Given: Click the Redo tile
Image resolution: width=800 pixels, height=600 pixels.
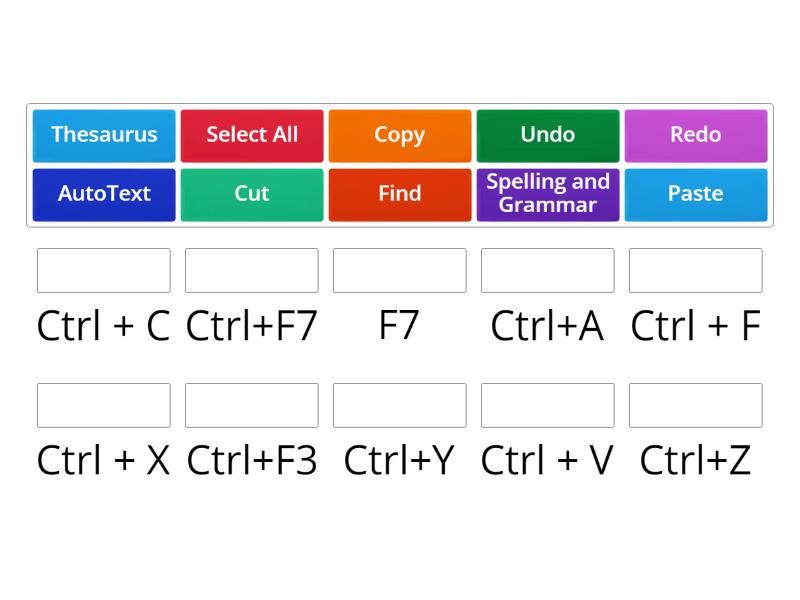Looking at the screenshot, I should coord(696,135).
